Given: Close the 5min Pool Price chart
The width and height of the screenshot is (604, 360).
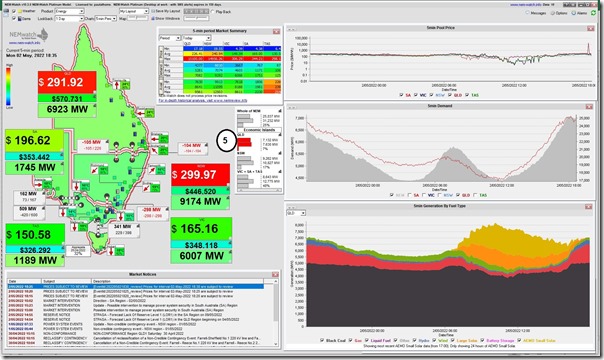Looking at the screenshot, I should 591,28.
